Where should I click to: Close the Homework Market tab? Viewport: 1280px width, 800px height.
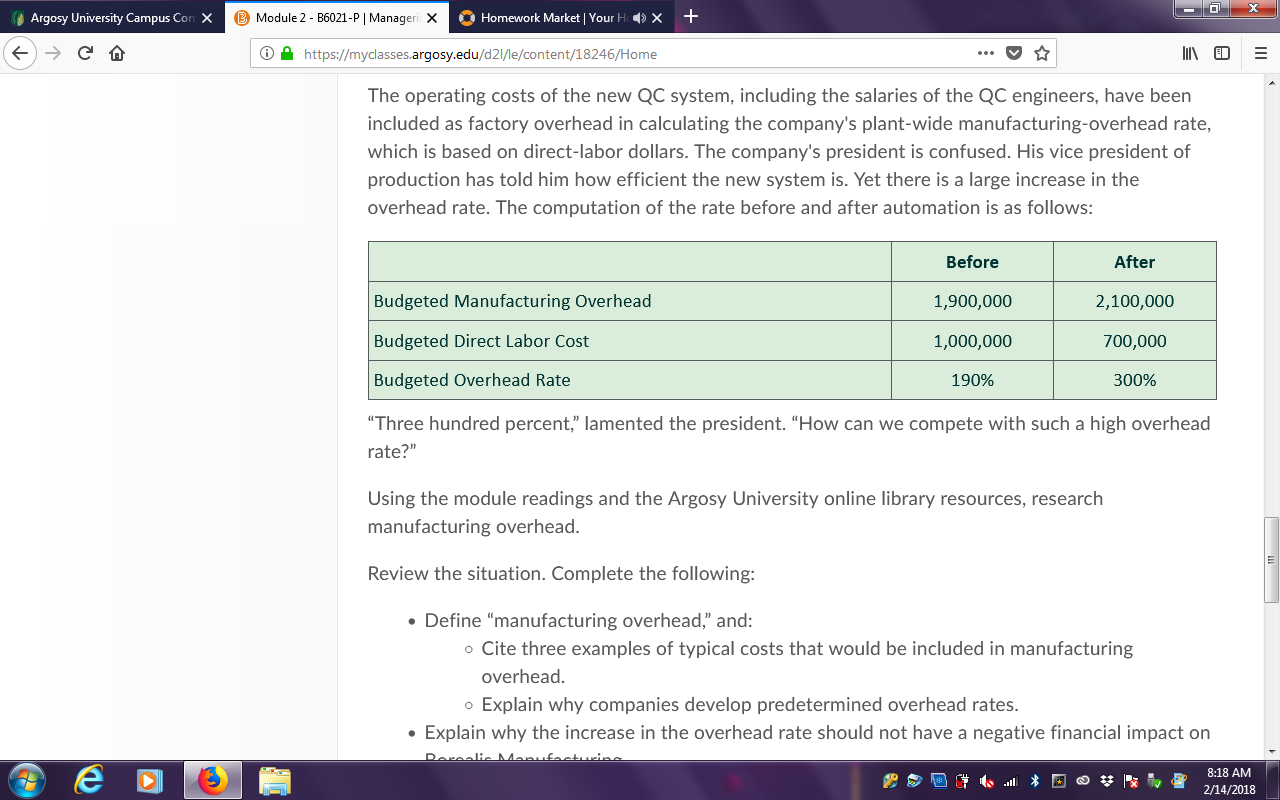tap(657, 18)
